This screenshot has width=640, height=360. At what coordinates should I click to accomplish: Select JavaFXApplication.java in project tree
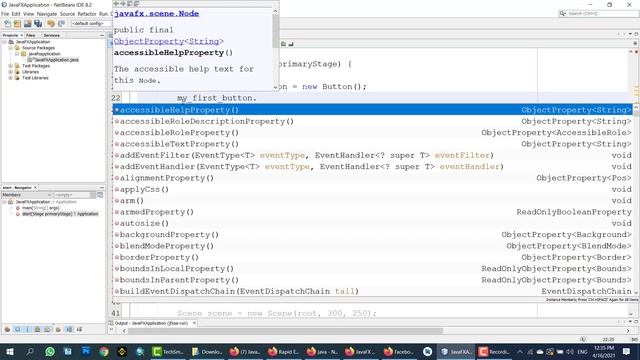coord(53,60)
